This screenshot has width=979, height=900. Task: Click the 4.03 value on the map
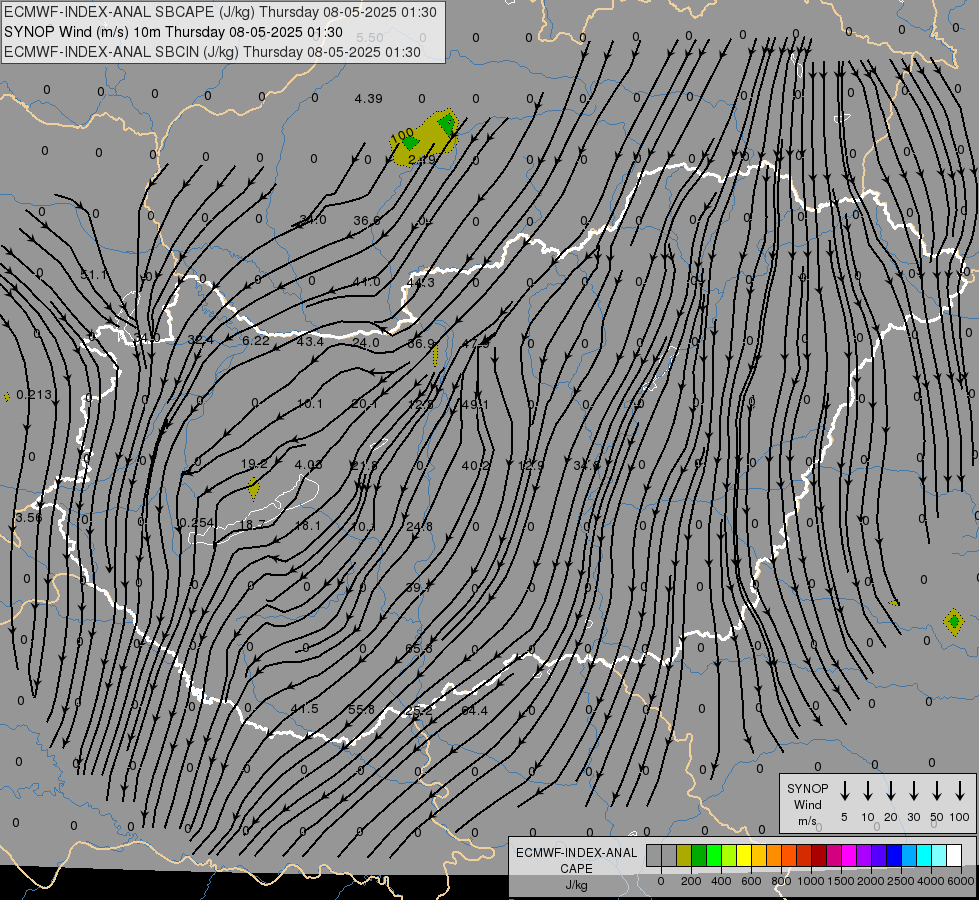(x=308, y=465)
